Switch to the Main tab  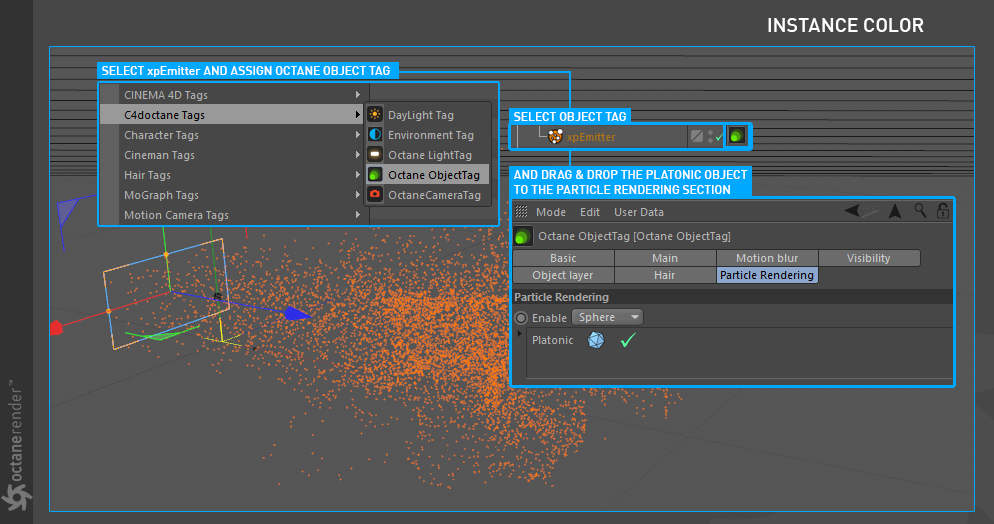(665, 258)
